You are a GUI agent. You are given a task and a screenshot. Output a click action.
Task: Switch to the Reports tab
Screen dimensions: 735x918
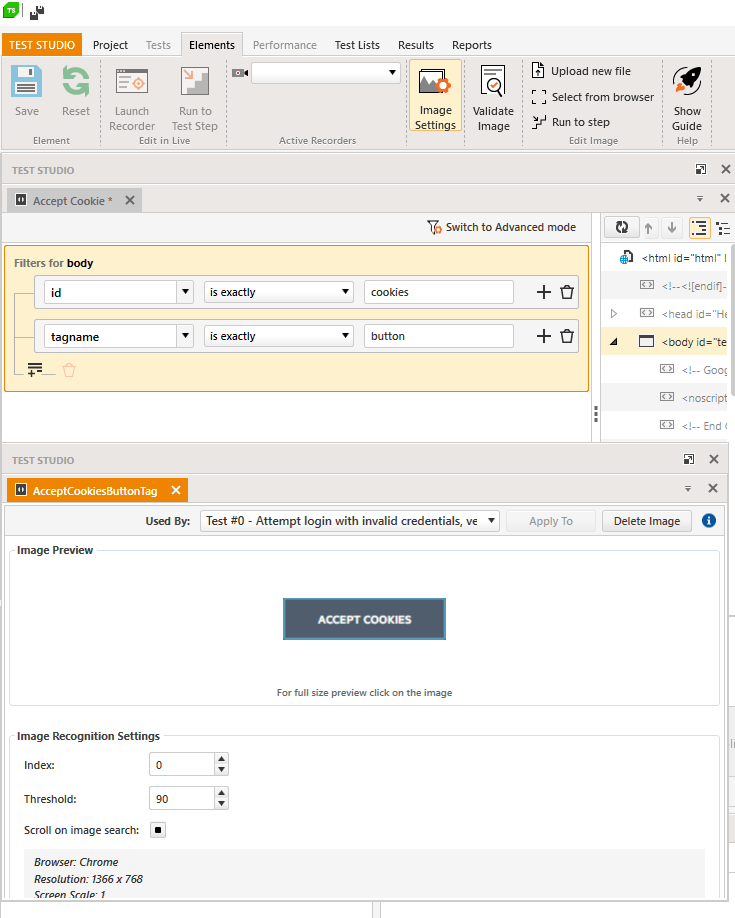471,45
